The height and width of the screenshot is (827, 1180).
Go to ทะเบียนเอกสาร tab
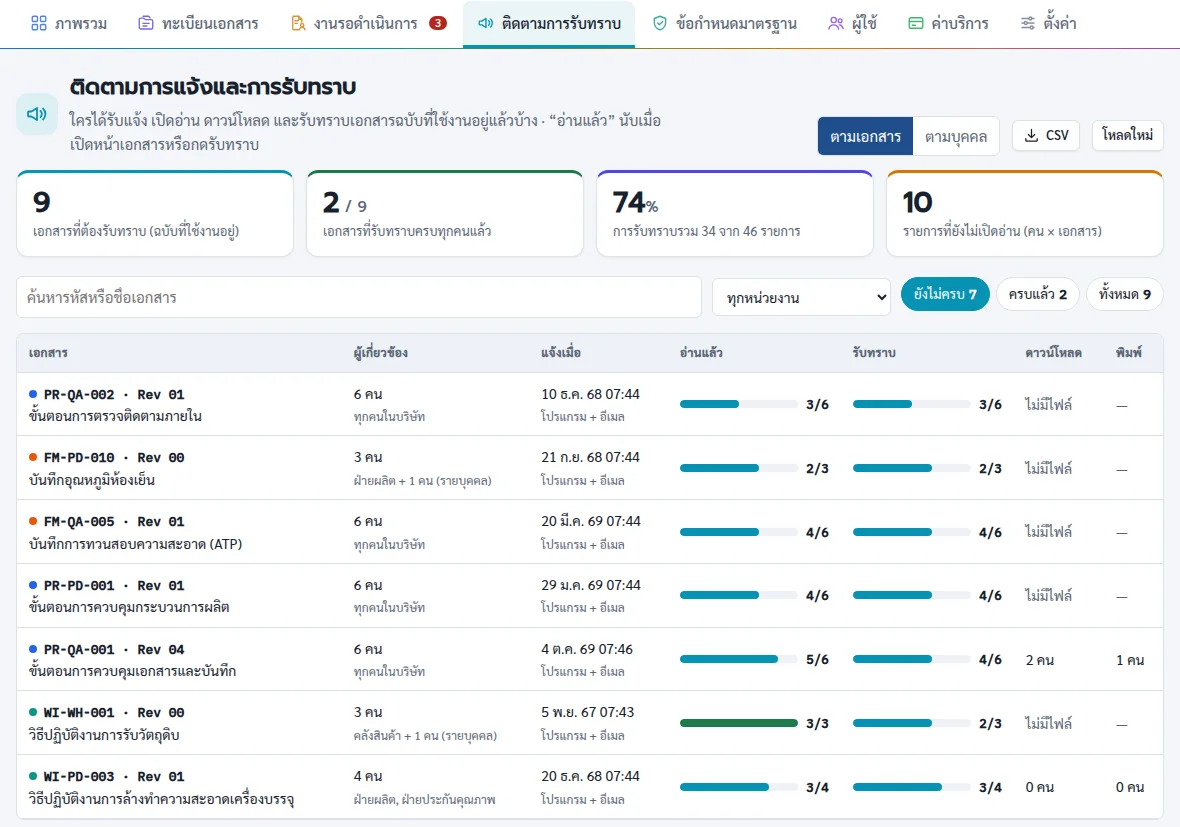[198, 24]
